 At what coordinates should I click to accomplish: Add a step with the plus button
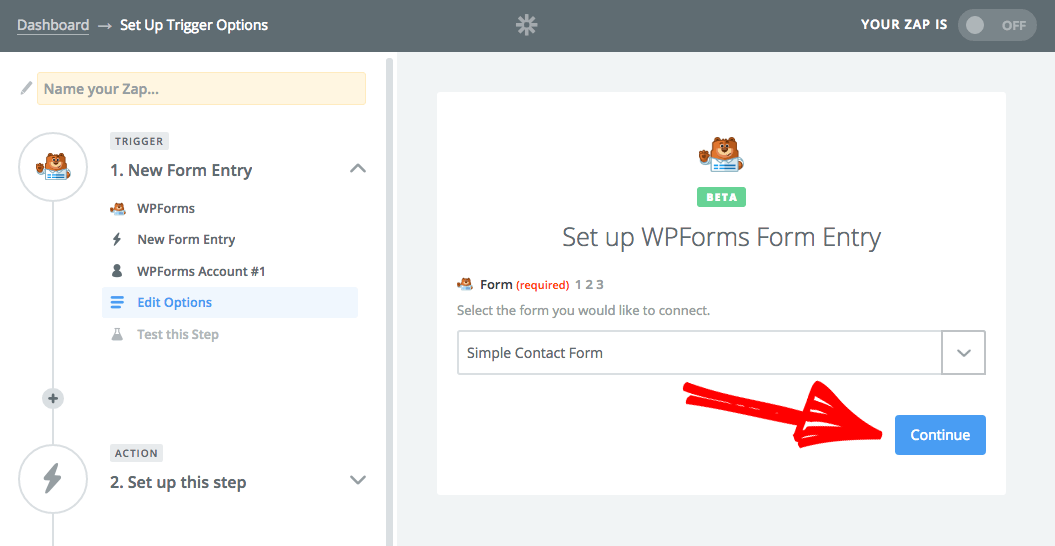pos(53,399)
